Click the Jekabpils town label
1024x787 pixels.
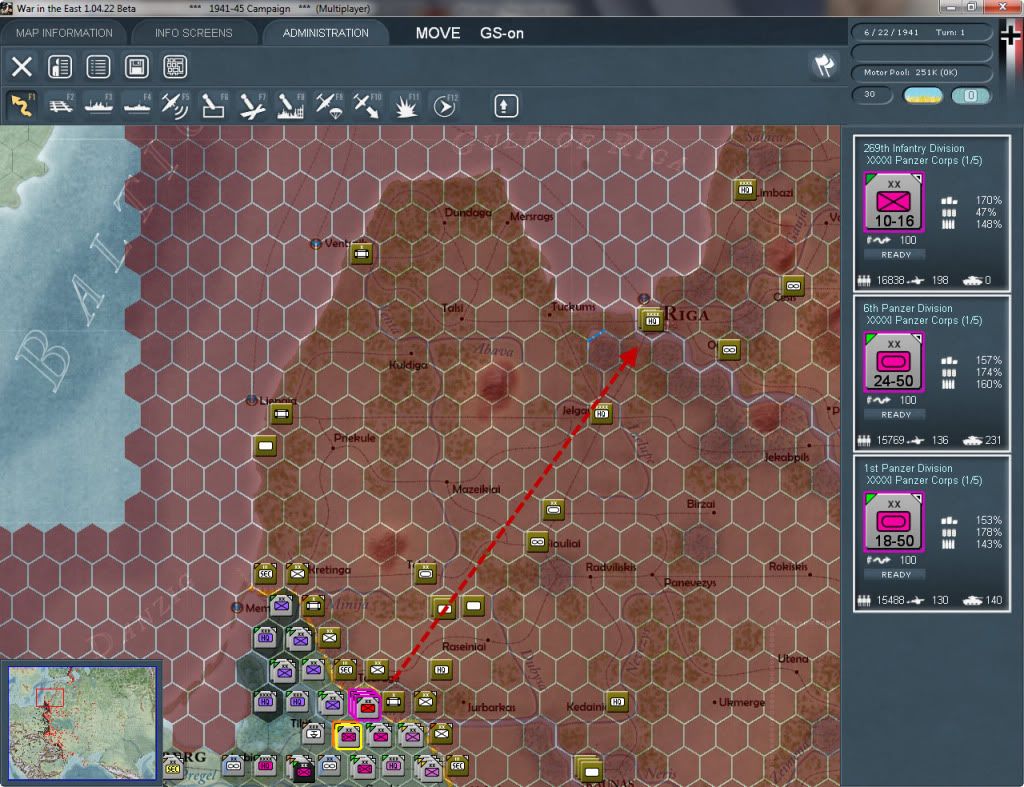pos(787,457)
